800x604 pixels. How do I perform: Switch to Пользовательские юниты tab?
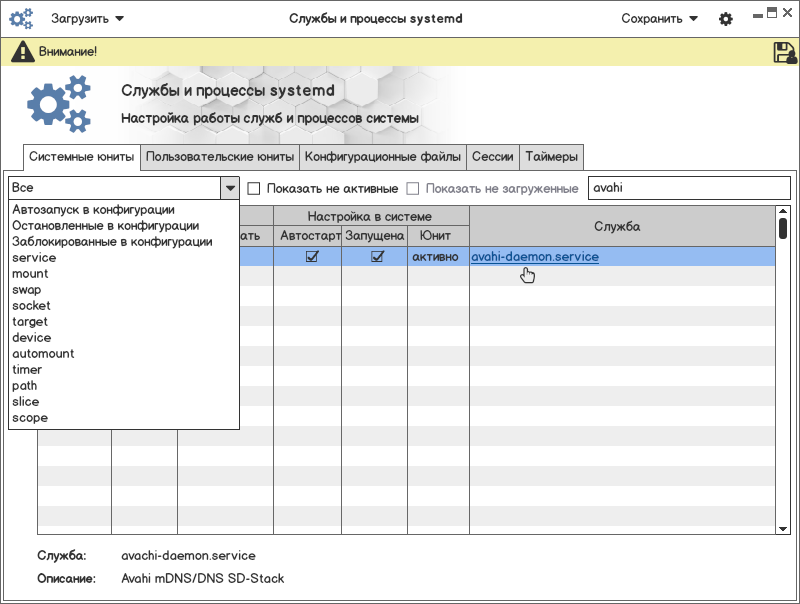219,157
